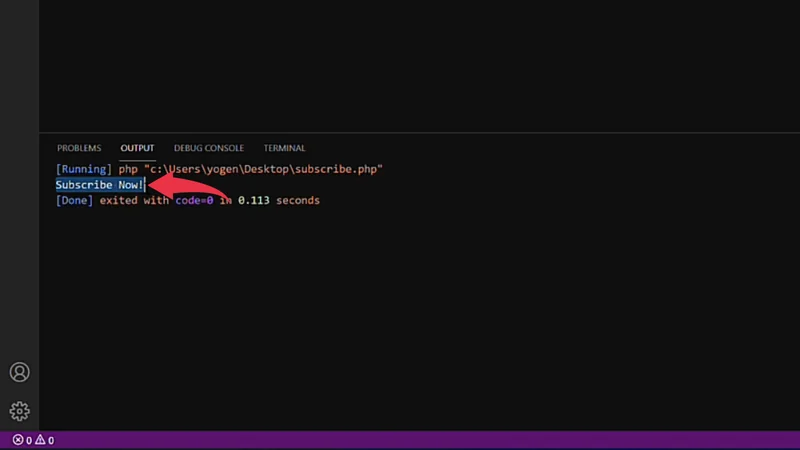
Task: Click the [Done] label in output
Action: pos(75,200)
